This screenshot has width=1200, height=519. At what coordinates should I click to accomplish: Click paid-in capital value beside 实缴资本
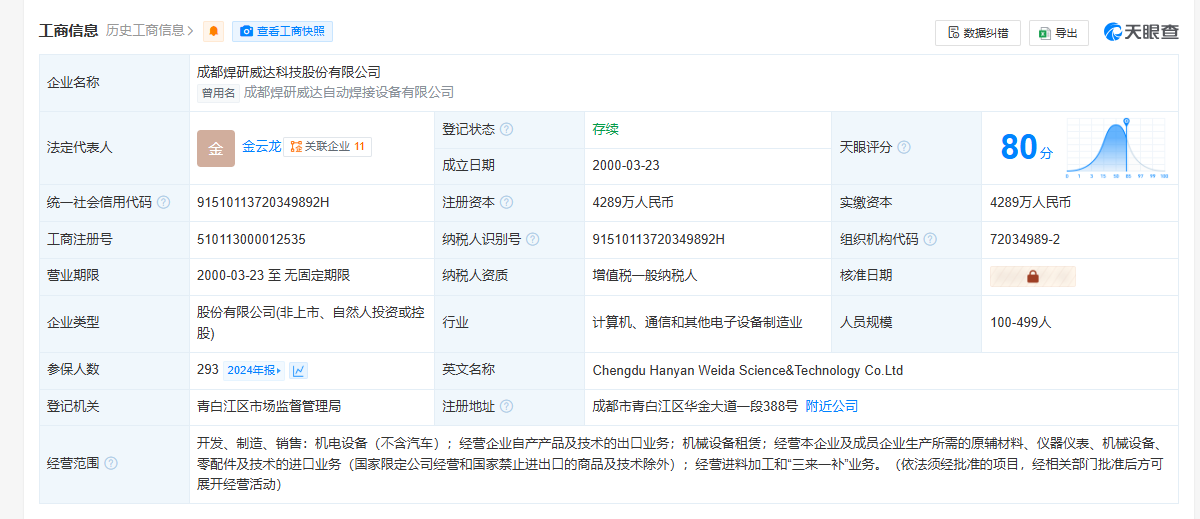1030,203
